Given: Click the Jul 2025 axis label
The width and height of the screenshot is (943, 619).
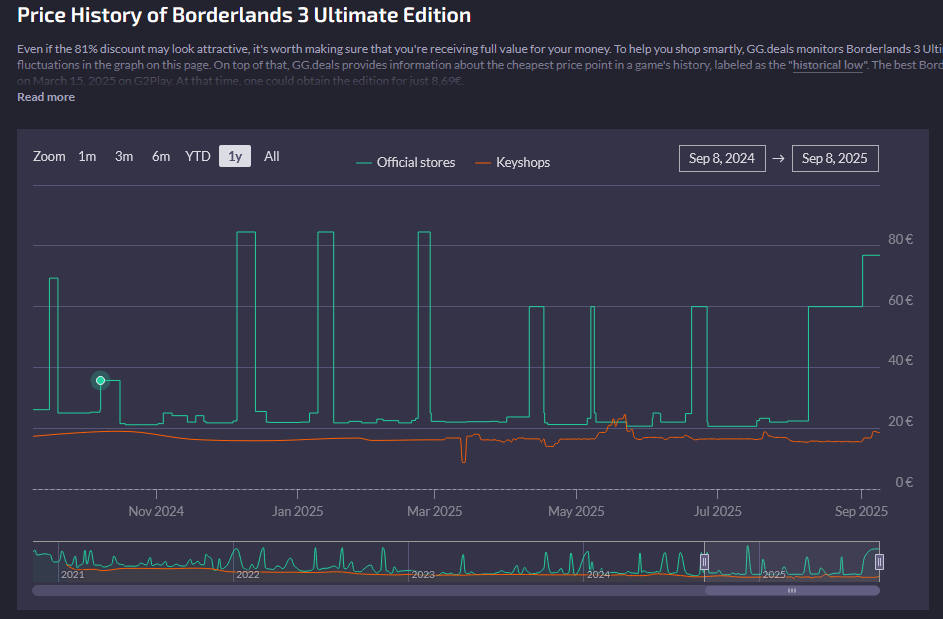Looking at the screenshot, I should 717,511.
